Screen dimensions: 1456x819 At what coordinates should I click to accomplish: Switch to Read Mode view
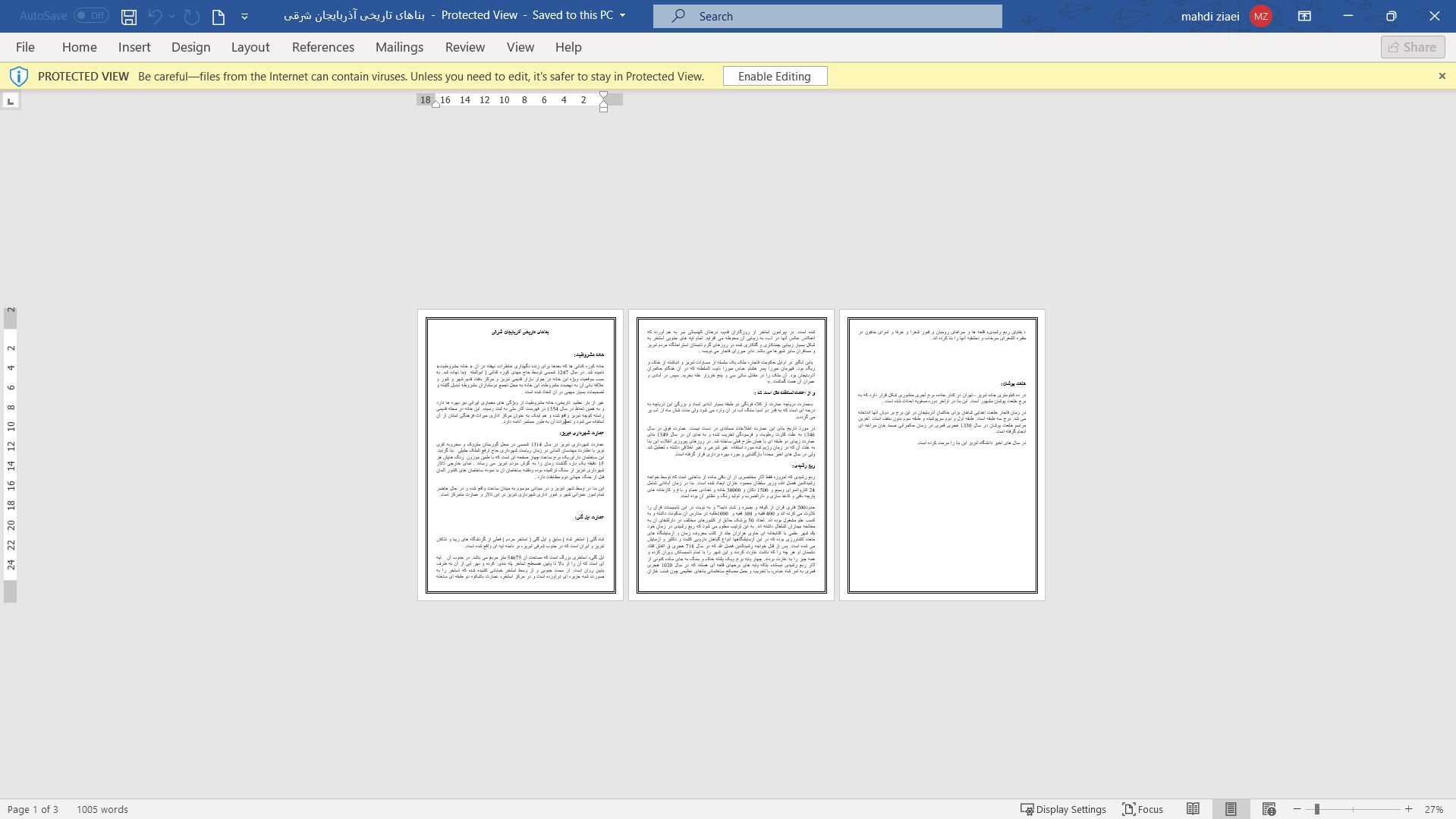tap(1193, 809)
